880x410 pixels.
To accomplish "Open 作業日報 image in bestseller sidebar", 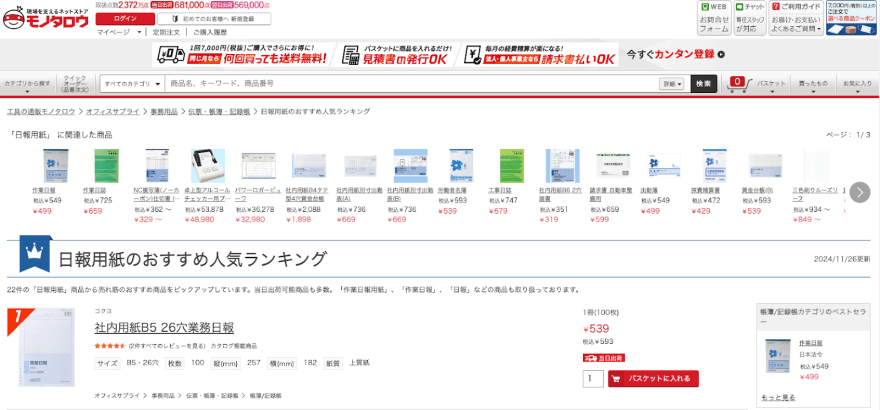I will tap(777, 356).
